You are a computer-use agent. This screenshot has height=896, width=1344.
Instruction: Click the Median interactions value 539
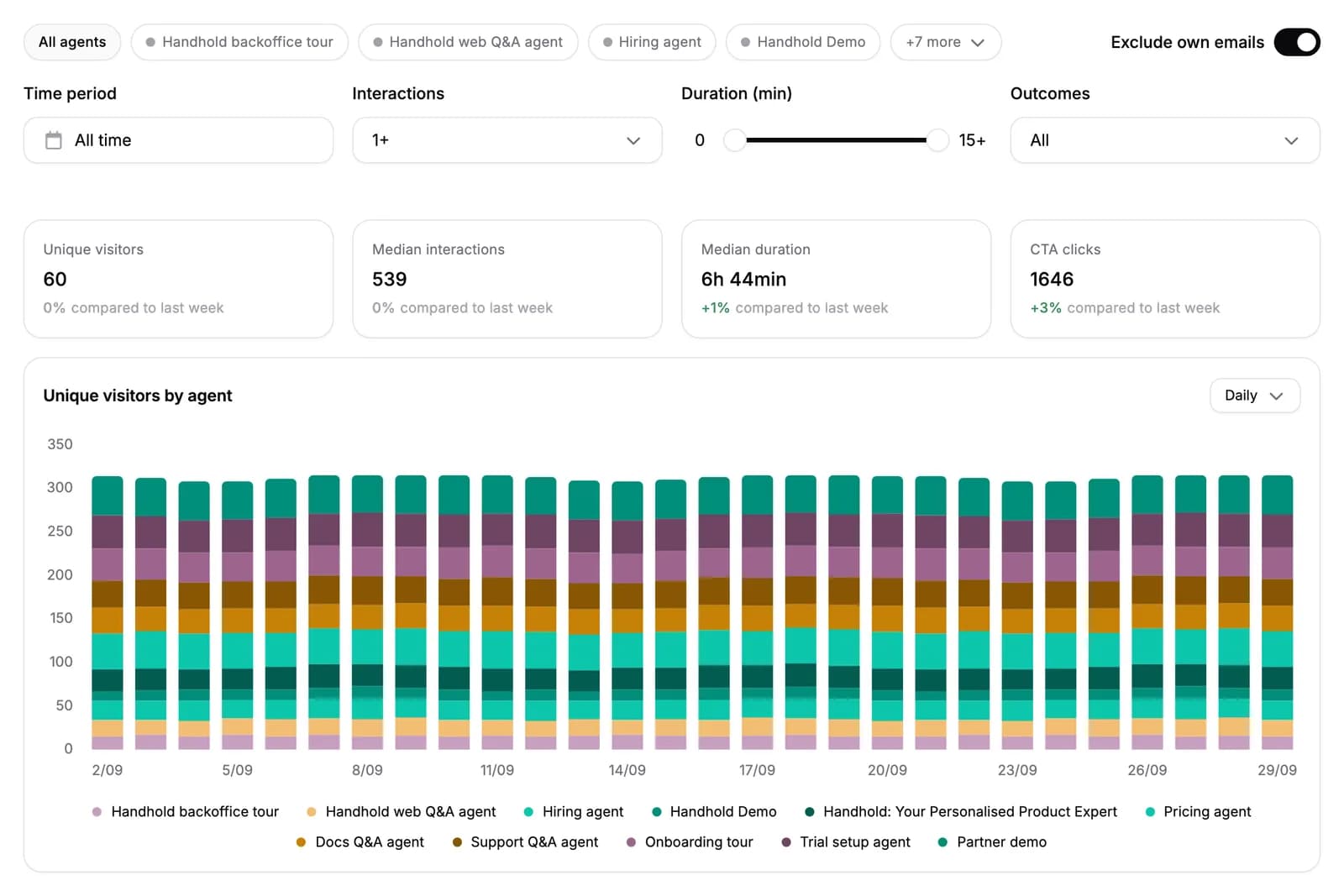(x=390, y=279)
